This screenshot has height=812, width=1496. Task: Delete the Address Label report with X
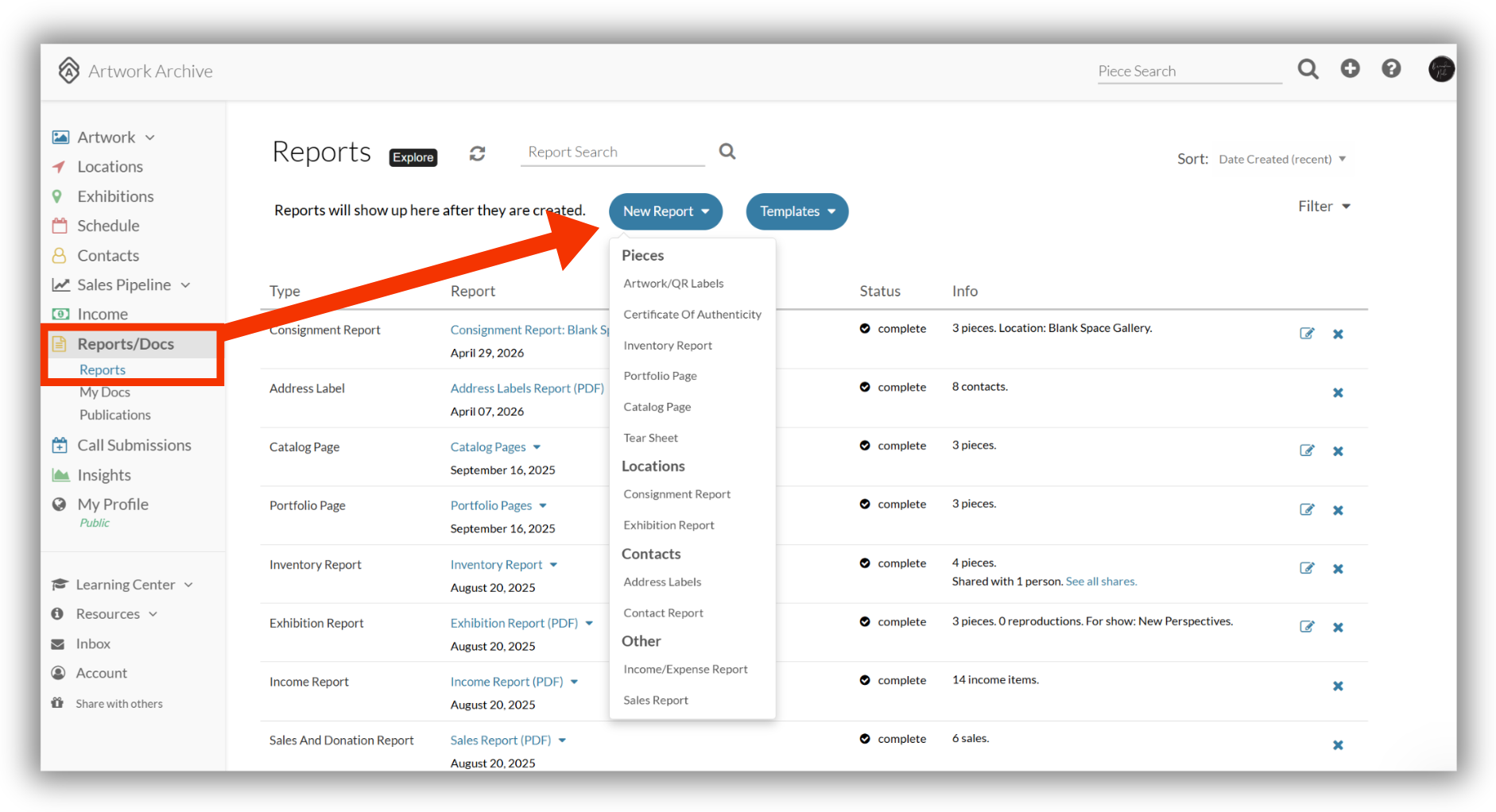coord(1338,392)
